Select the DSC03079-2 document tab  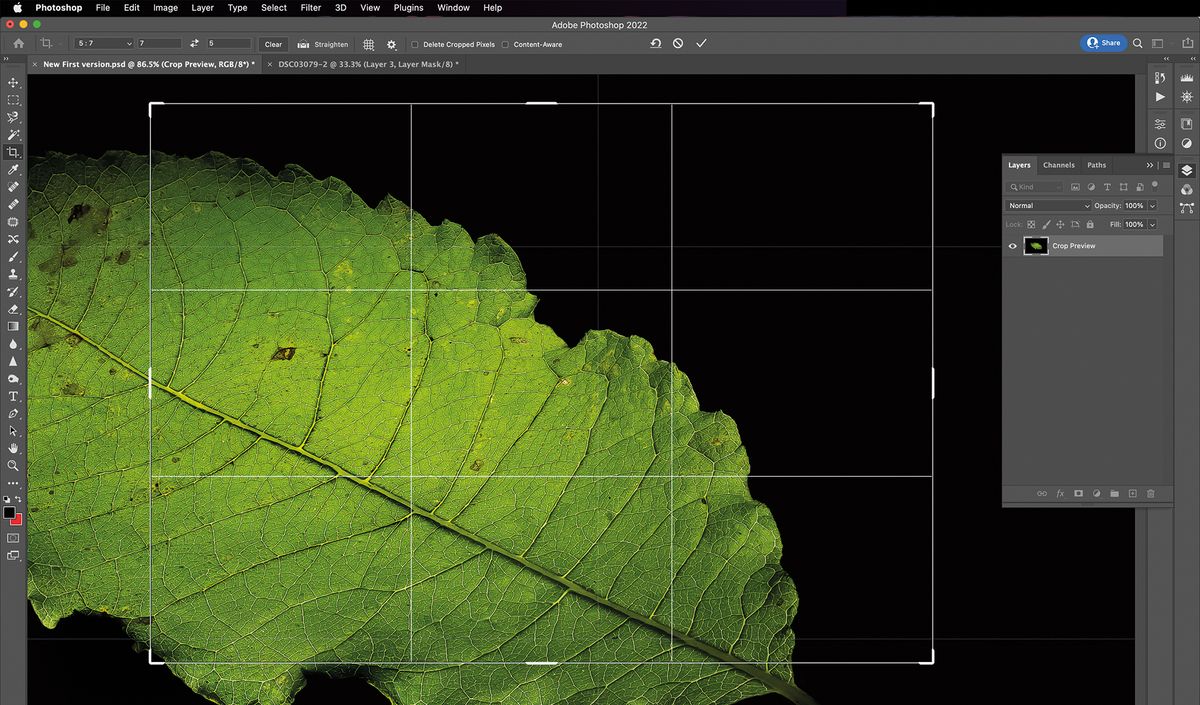click(370, 63)
